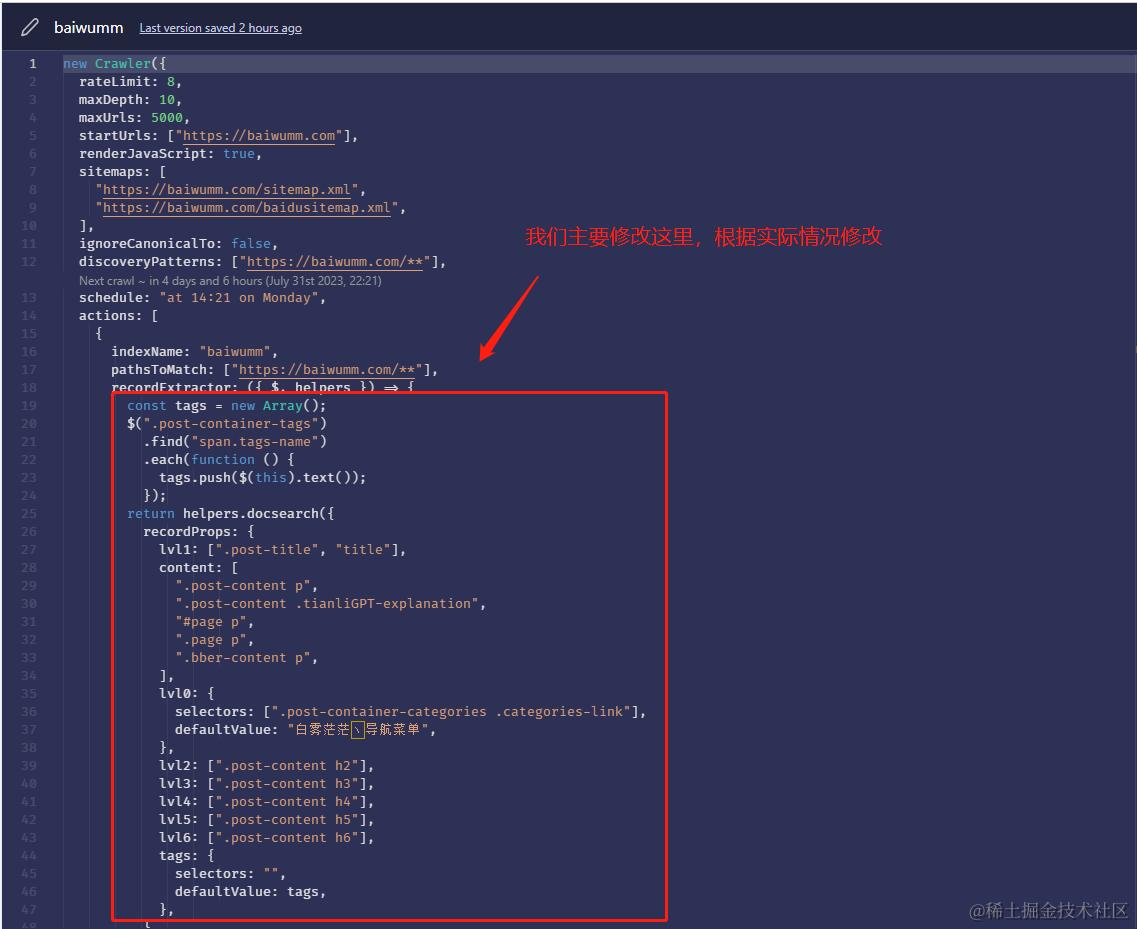Click the 'new Crawler({' first code line
1137x929 pixels.
(115, 64)
